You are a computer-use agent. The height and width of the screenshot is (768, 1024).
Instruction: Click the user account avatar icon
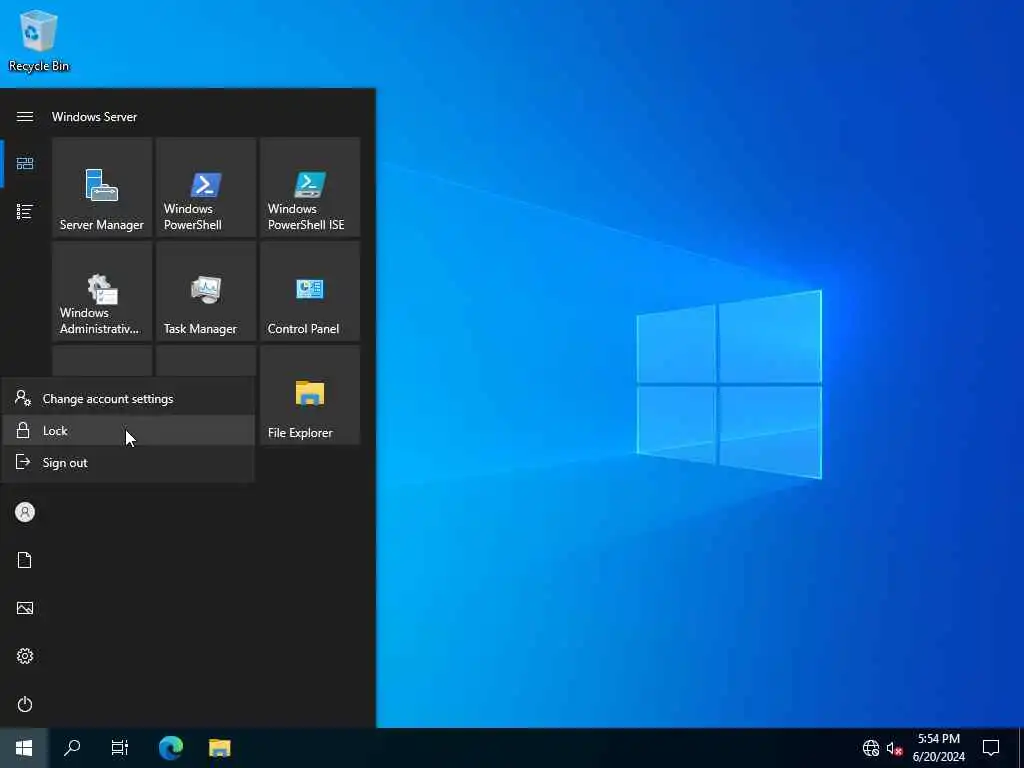[x=25, y=512]
